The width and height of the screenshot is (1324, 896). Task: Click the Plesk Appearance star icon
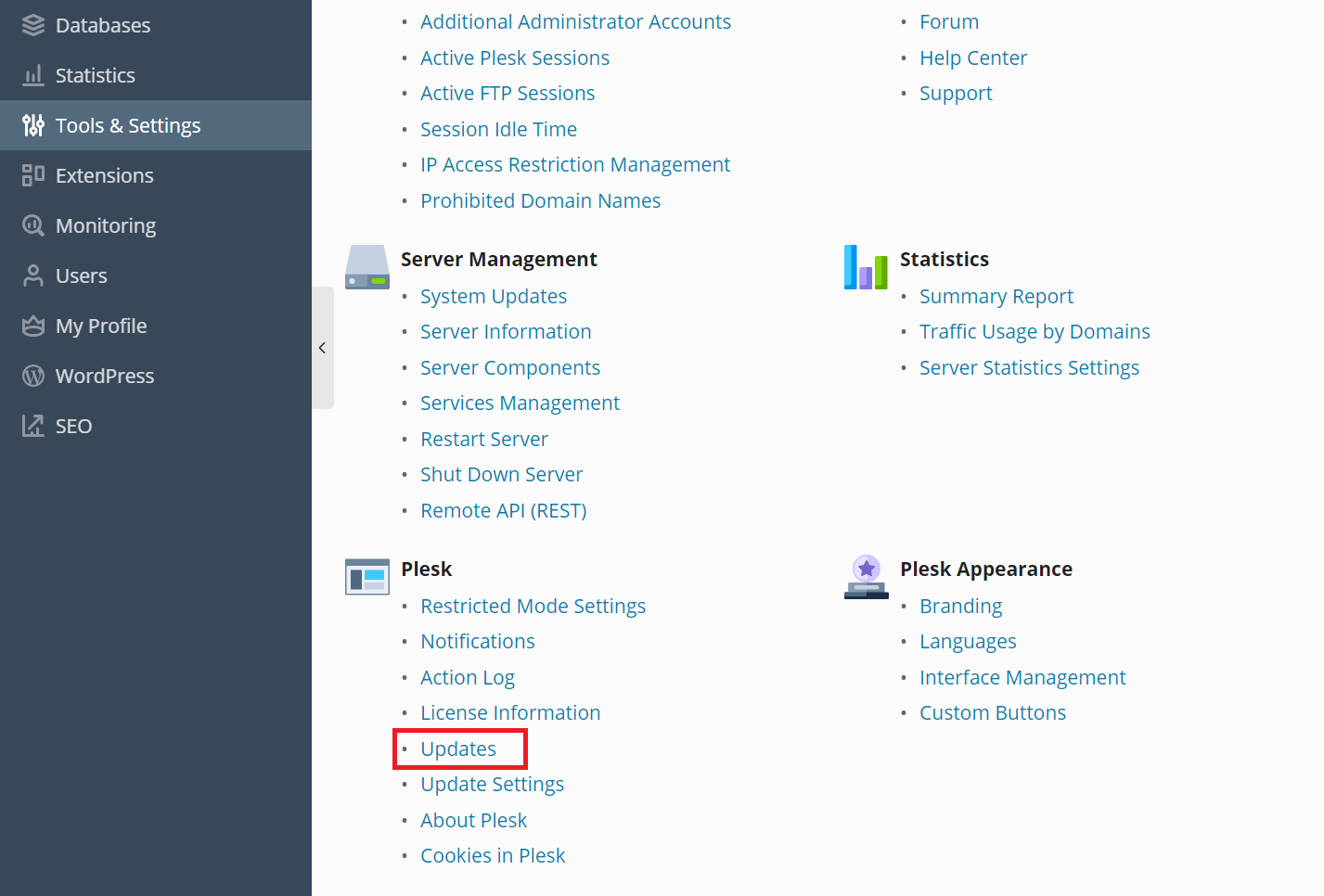[866, 577]
